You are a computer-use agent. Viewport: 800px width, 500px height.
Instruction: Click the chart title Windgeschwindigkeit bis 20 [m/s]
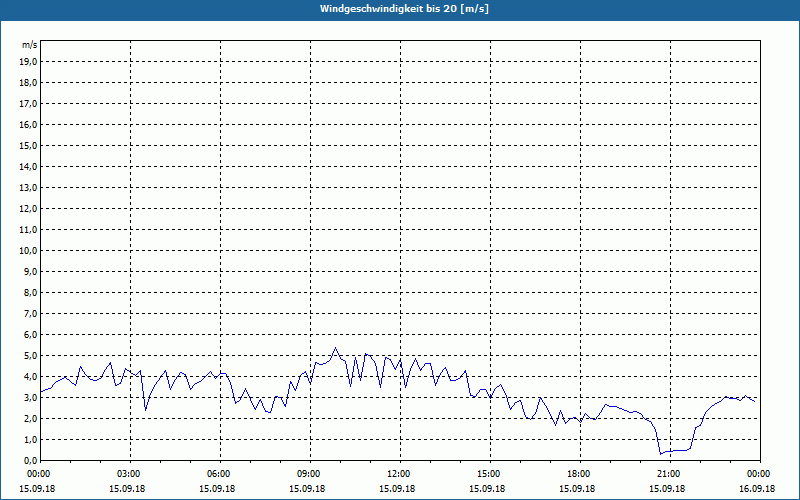tap(404, 9)
